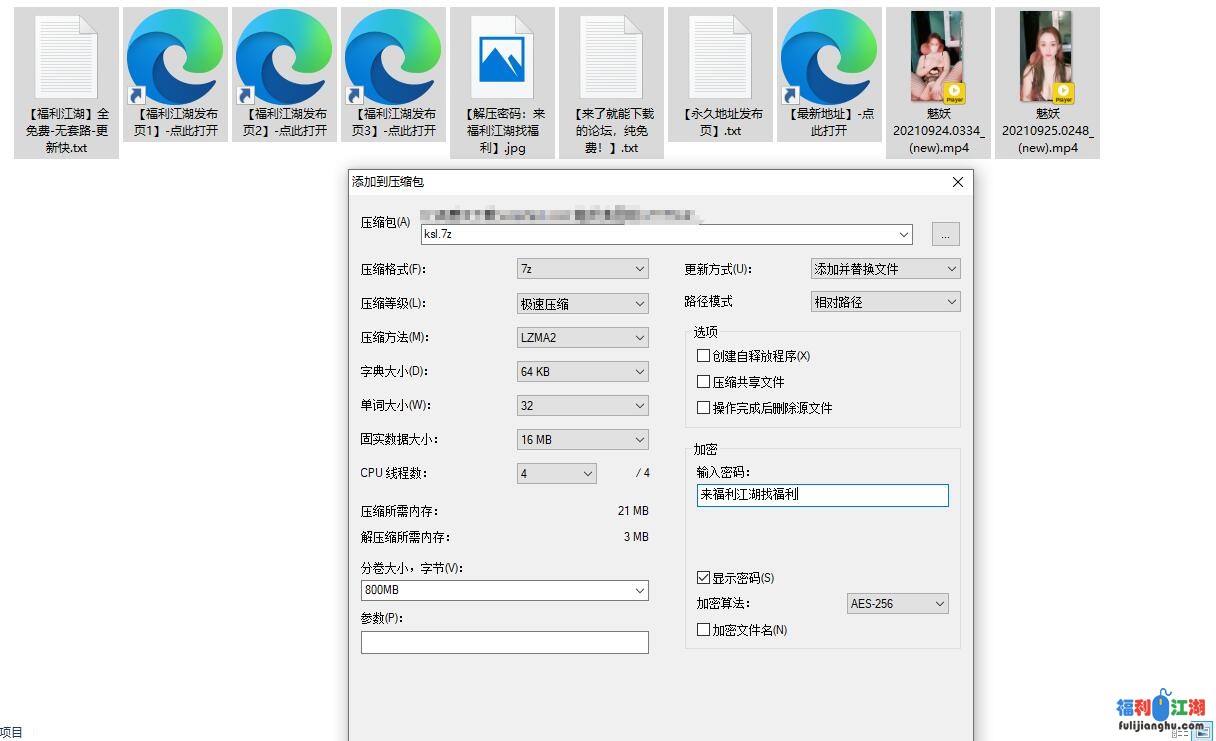Open the 压缩等级 dropdown set to 极速压缩
The width and height of the screenshot is (1216, 741).
583,303
